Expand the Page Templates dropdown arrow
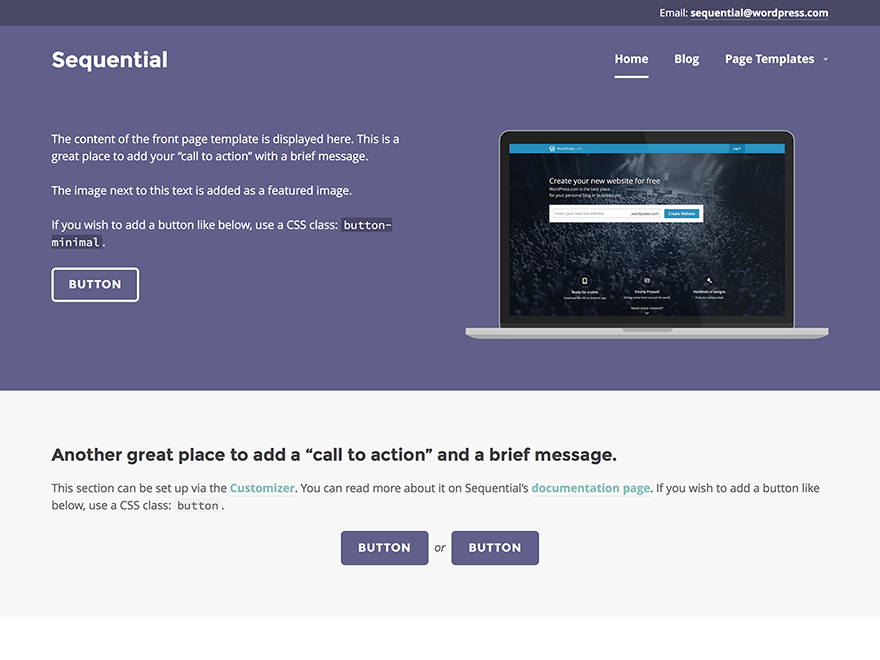This screenshot has height=660, width=880. (x=825, y=59)
